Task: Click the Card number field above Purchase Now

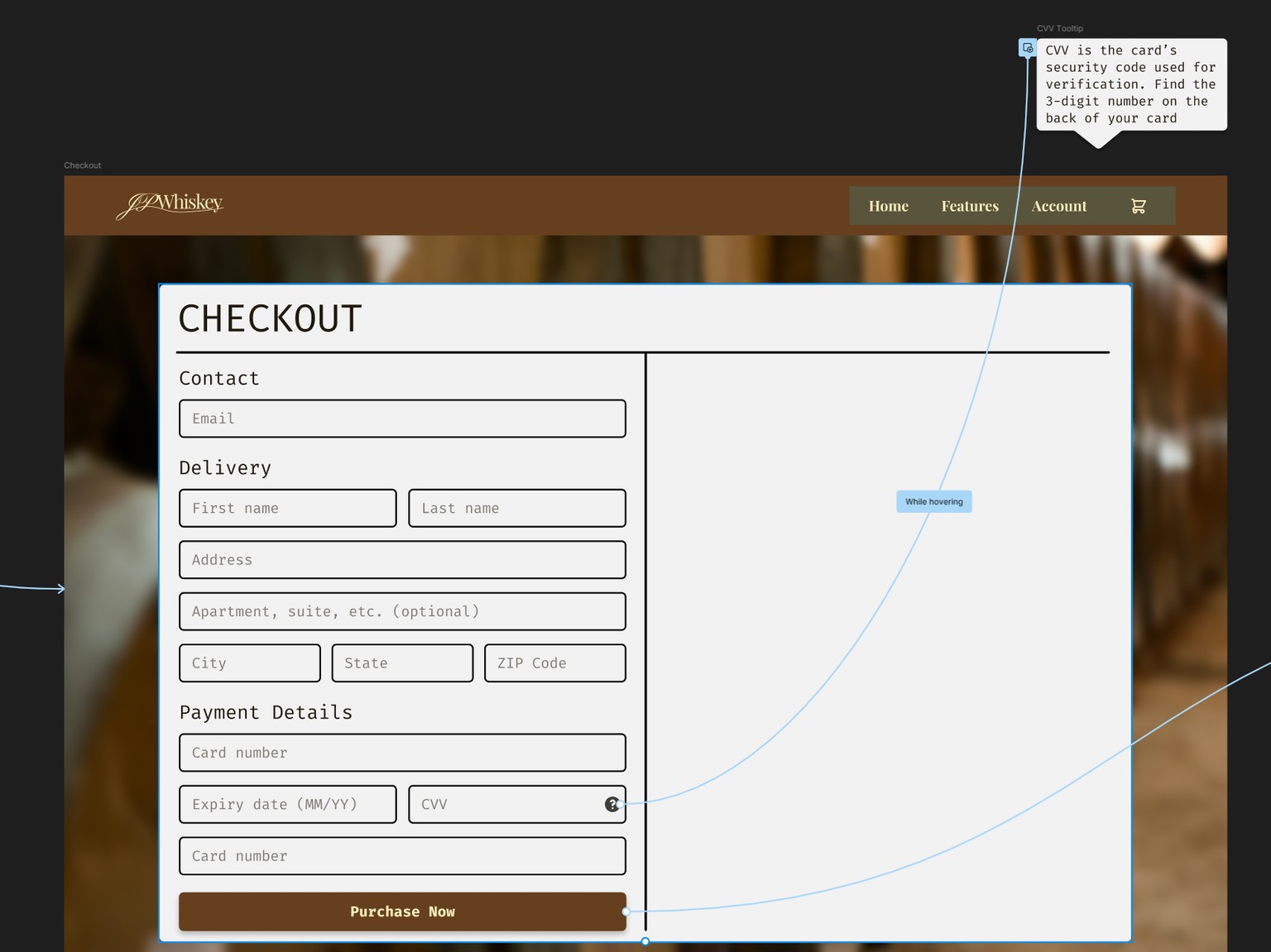Action: 402,856
